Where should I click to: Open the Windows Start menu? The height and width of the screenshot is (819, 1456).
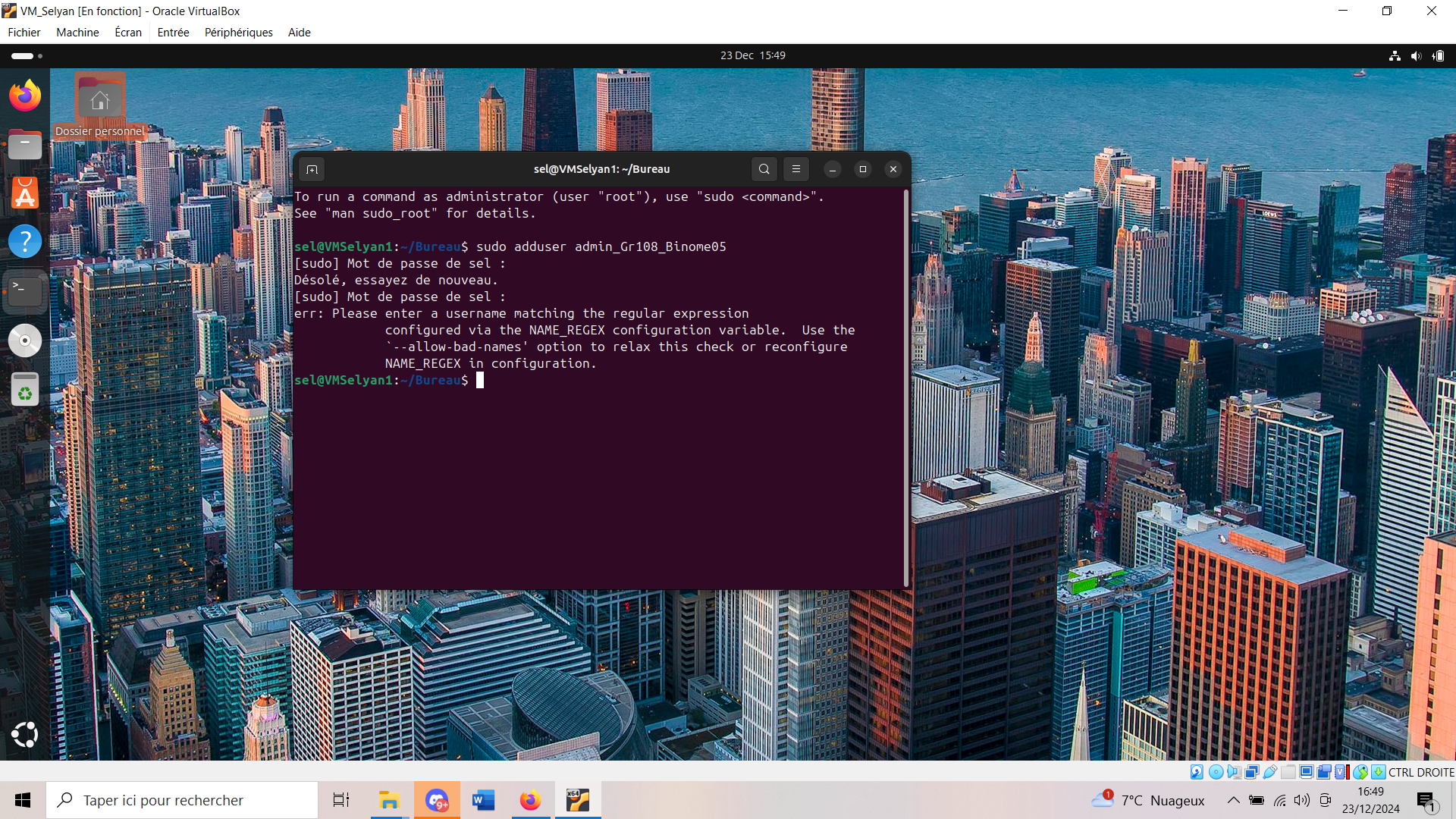23,800
